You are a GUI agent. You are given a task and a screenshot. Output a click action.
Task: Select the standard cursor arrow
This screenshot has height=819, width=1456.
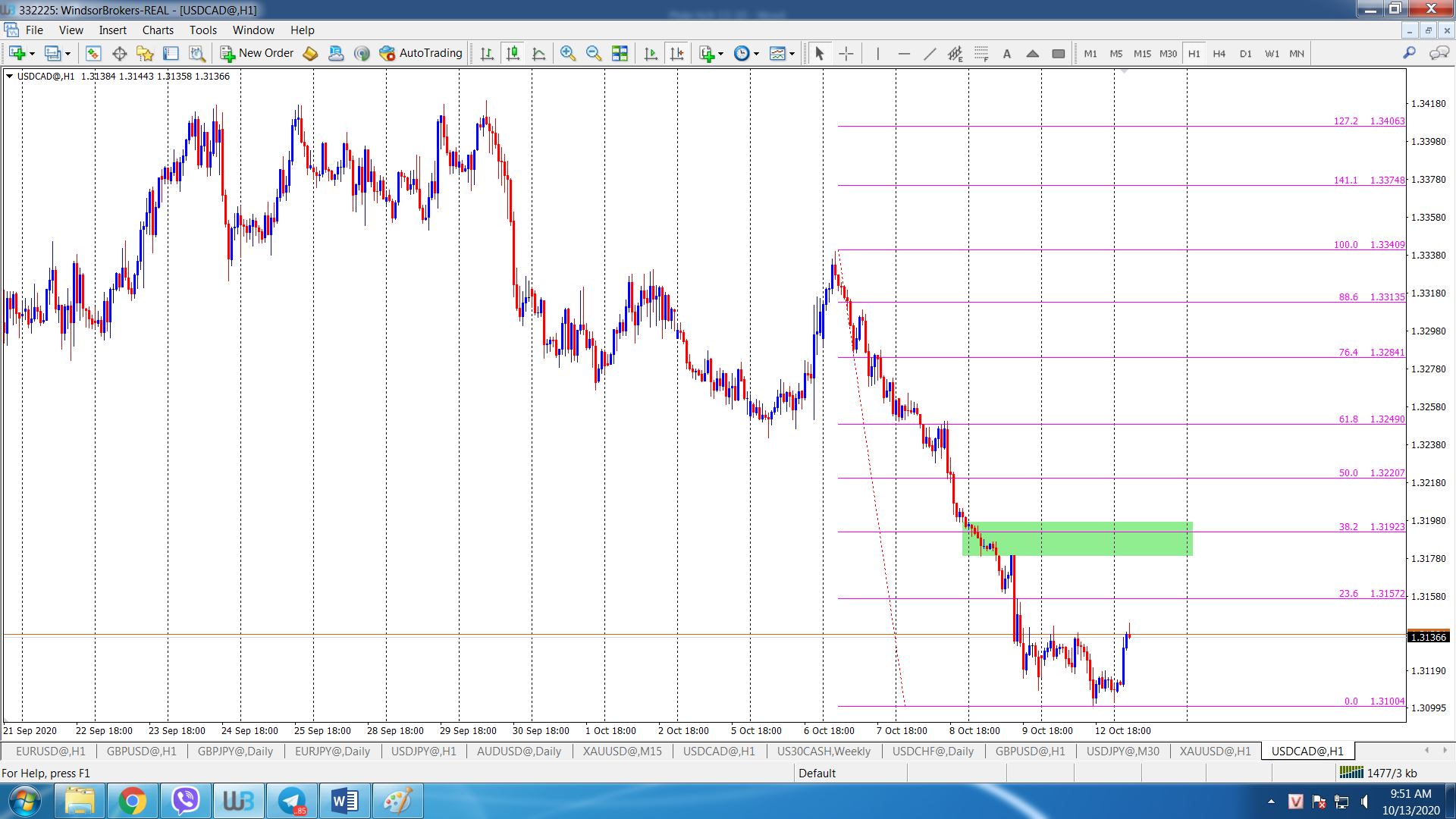point(819,53)
